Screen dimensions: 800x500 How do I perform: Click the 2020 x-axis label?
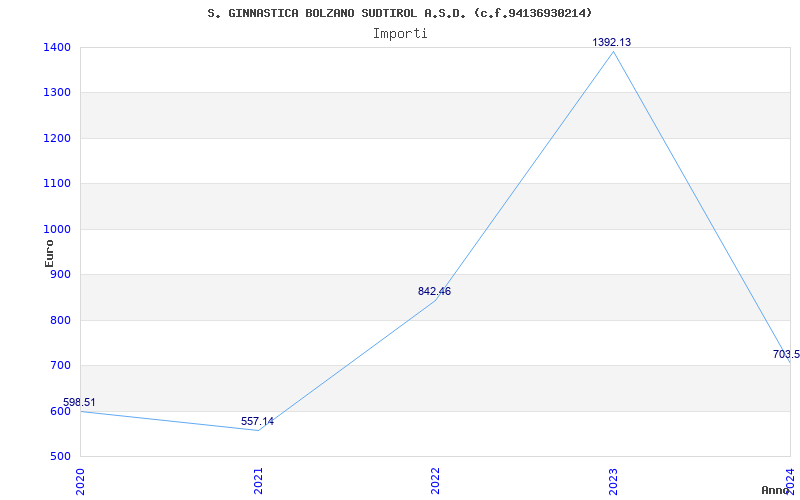pyautogui.click(x=80, y=481)
